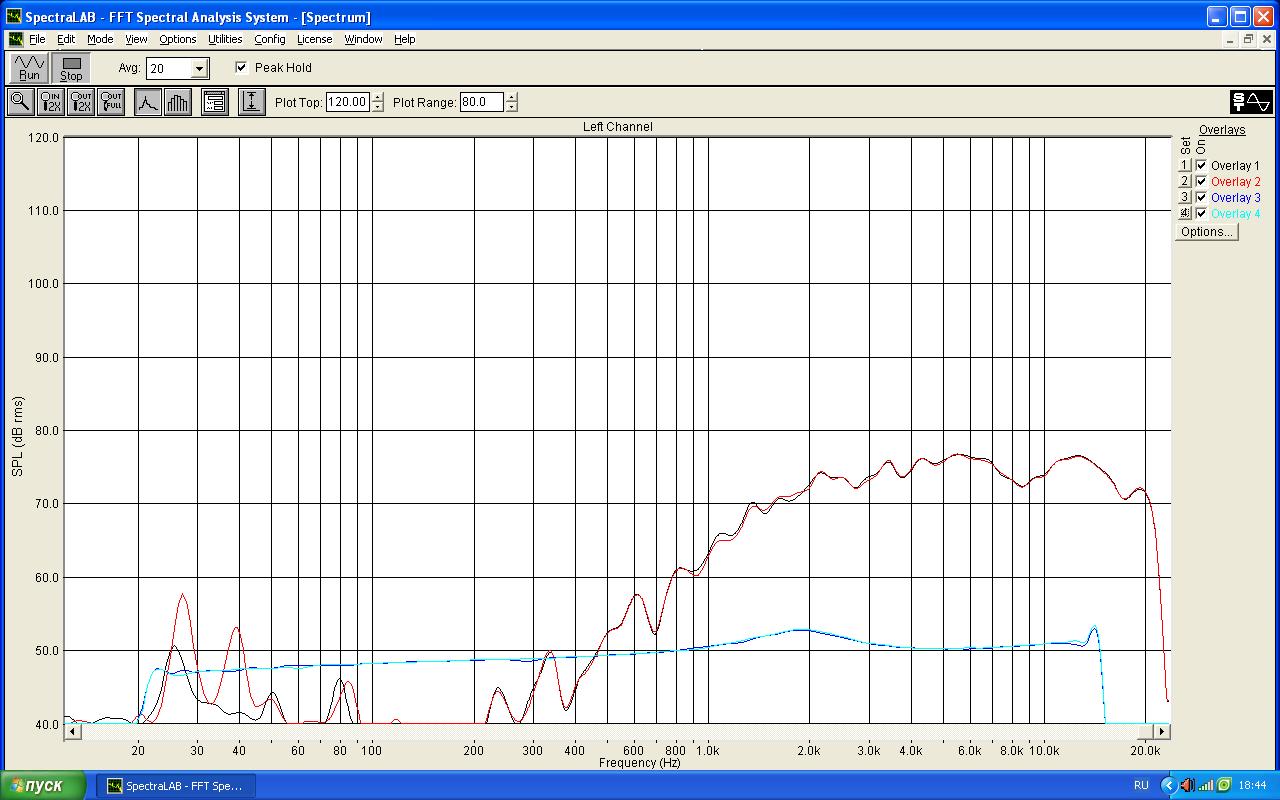Switch to line graph display
This screenshot has height=800, width=1280.
point(148,102)
